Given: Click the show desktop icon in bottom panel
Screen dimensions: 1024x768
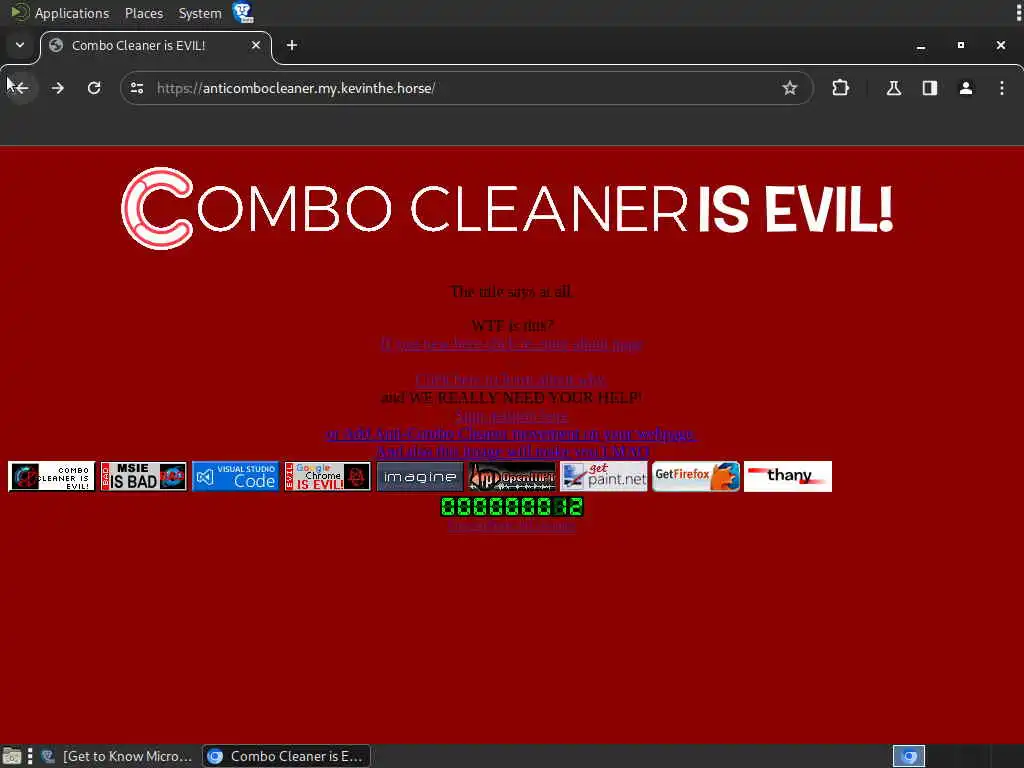Looking at the screenshot, I should [x=11, y=756].
